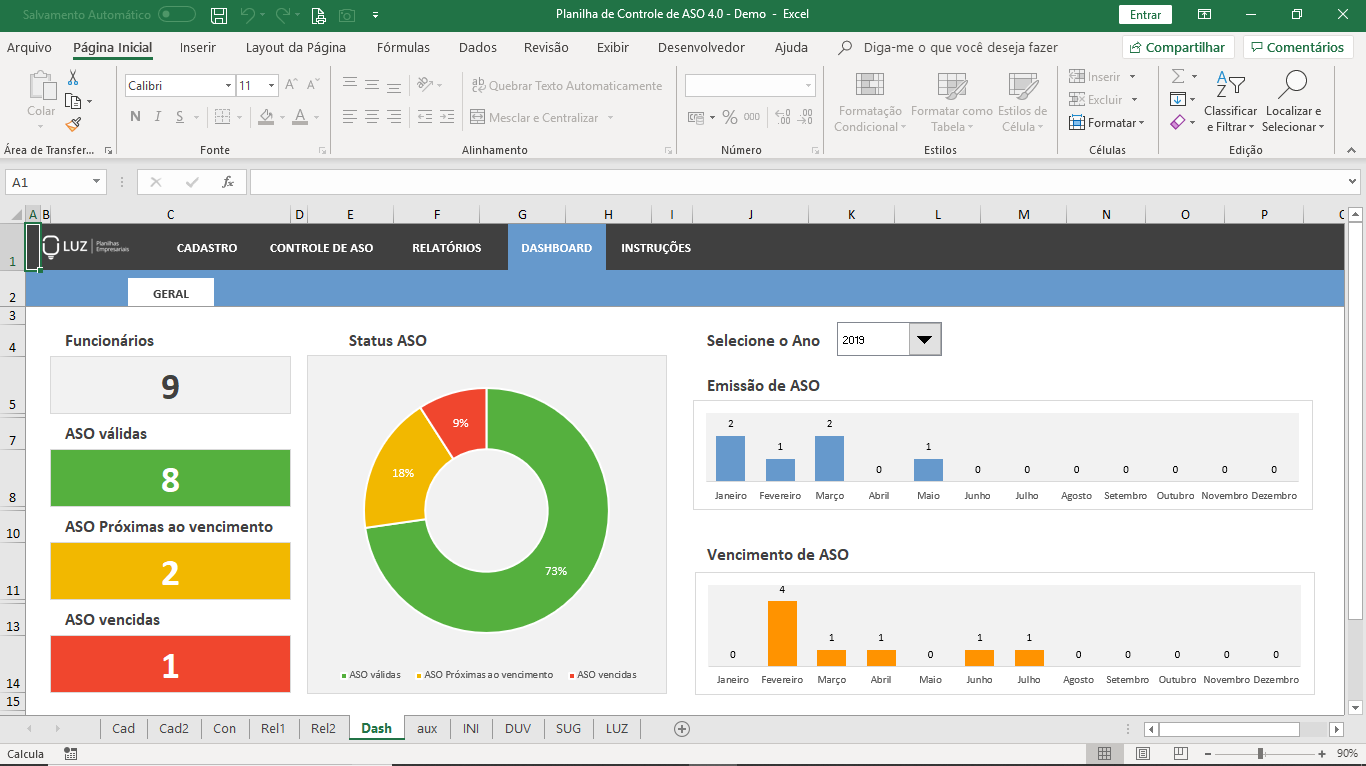Click the GERAL sub-tab button

pyautogui.click(x=171, y=292)
